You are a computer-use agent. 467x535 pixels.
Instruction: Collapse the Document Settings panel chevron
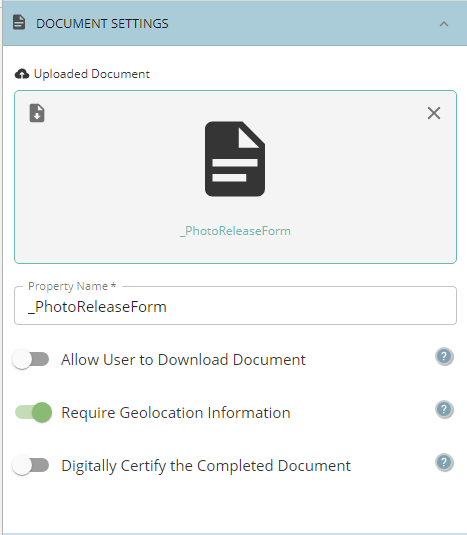coord(444,24)
